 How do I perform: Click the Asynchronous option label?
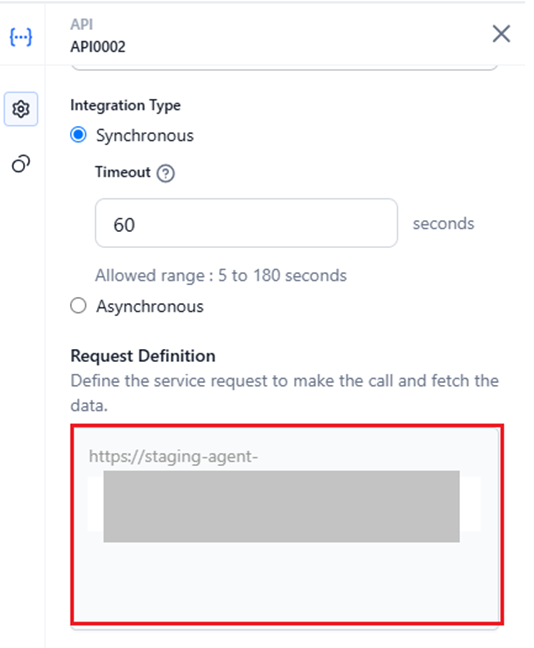pos(150,307)
